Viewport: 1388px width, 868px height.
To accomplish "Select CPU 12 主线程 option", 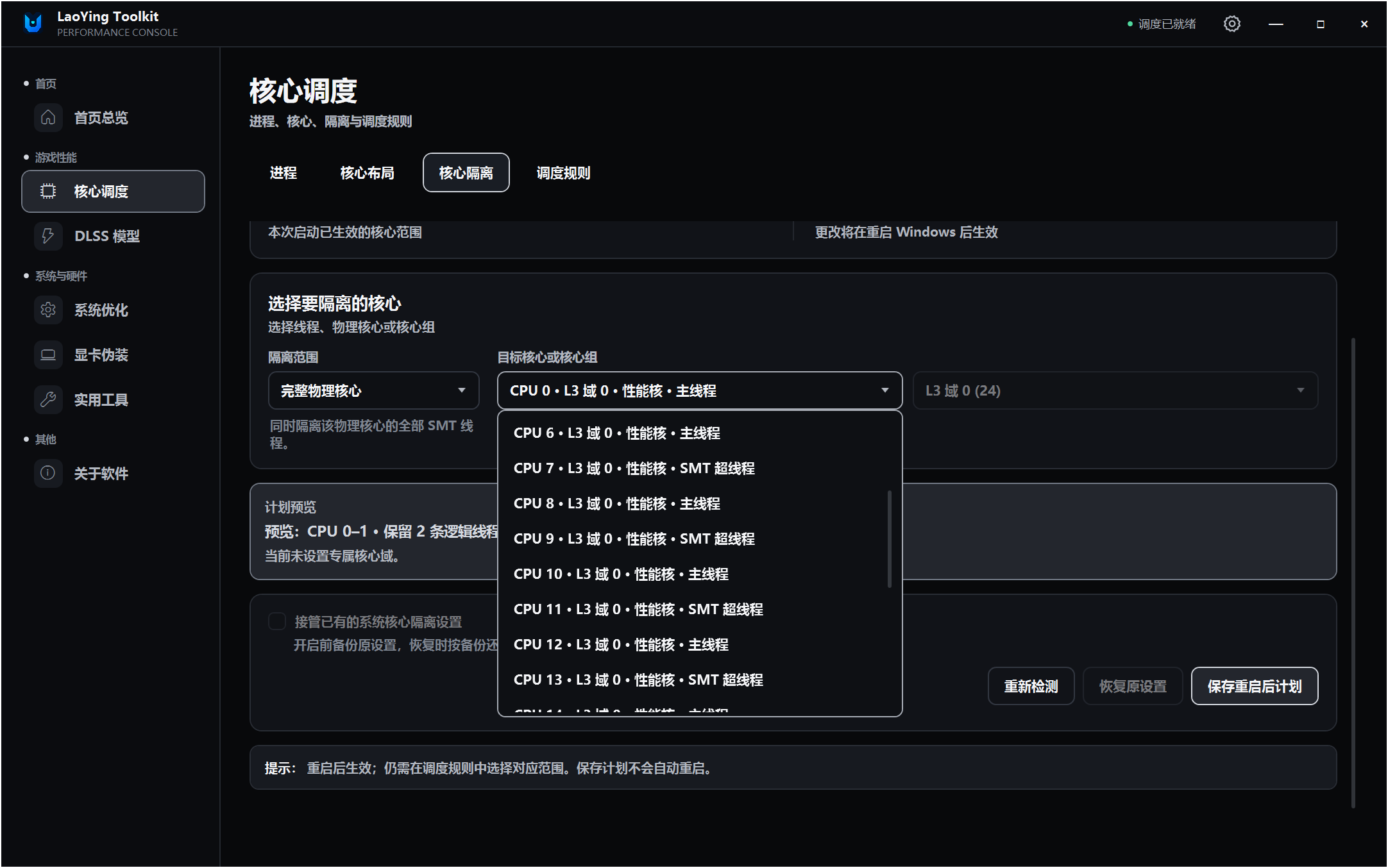I will pos(693,644).
